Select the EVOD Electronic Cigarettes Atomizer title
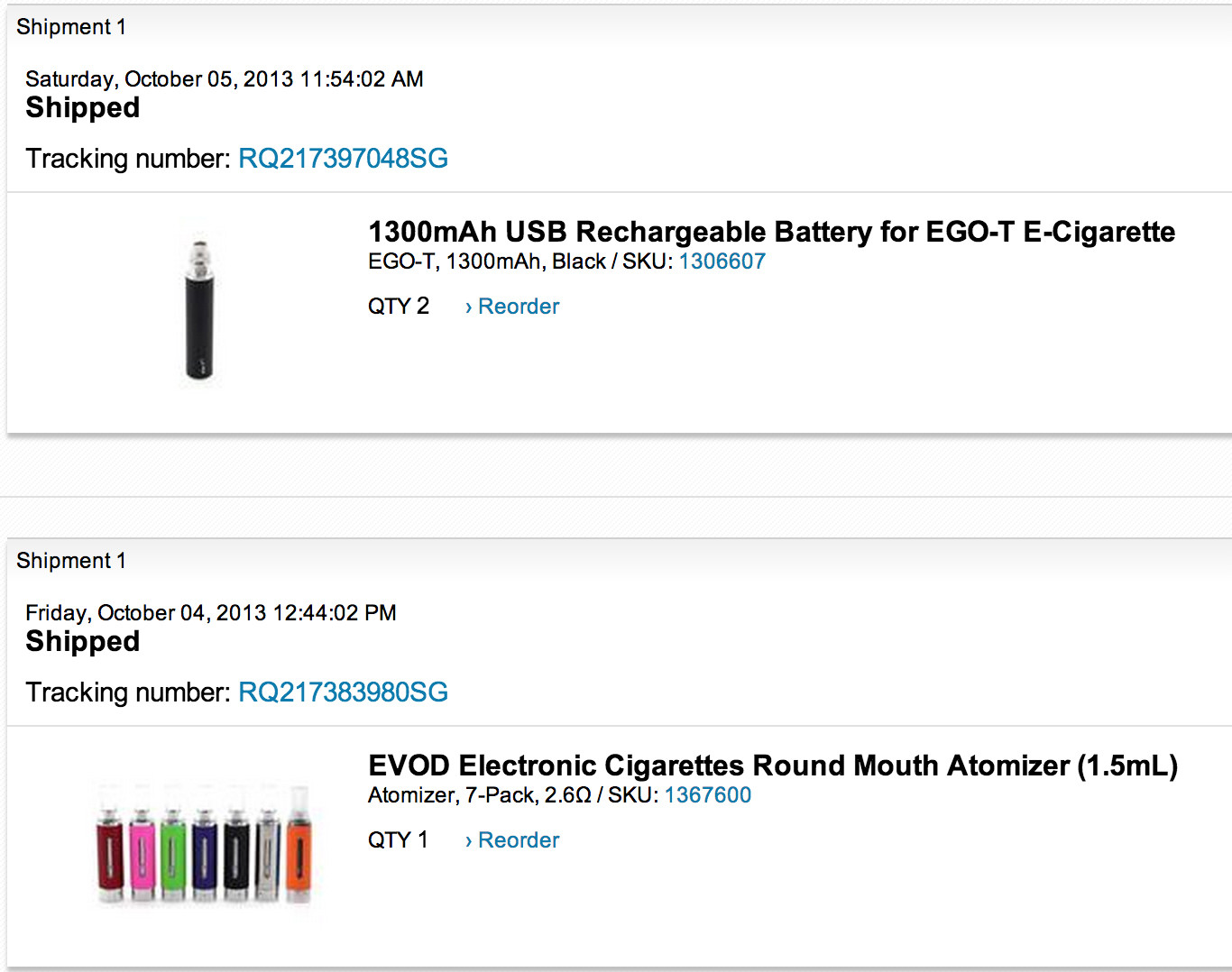Image resolution: width=1232 pixels, height=972 pixels. (x=772, y=766)
